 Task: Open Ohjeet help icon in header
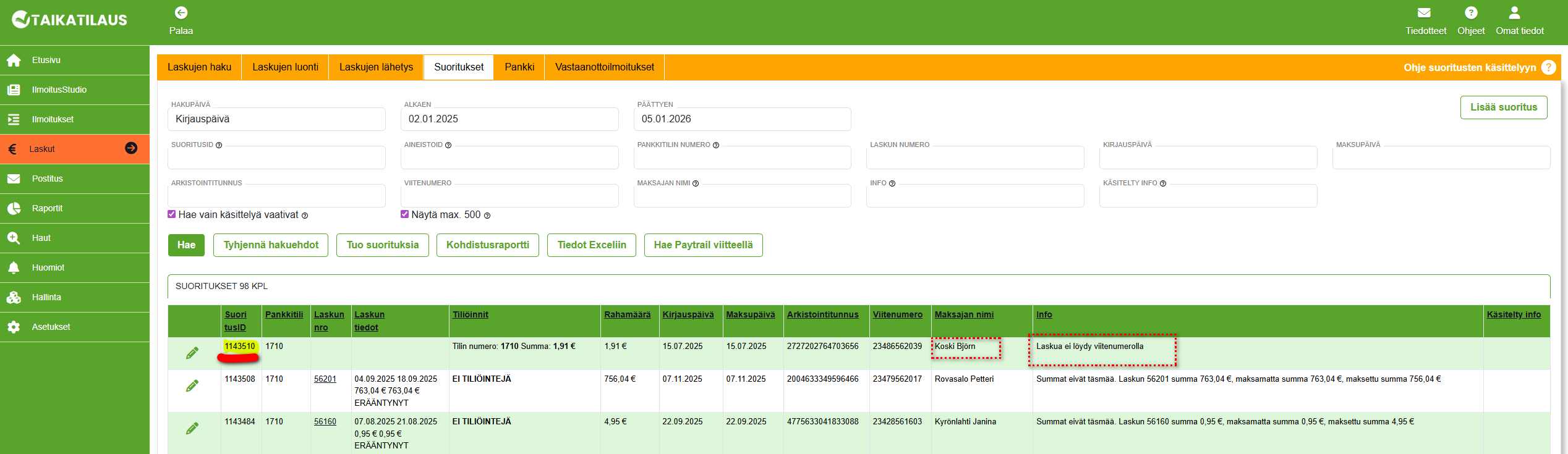1471,13
